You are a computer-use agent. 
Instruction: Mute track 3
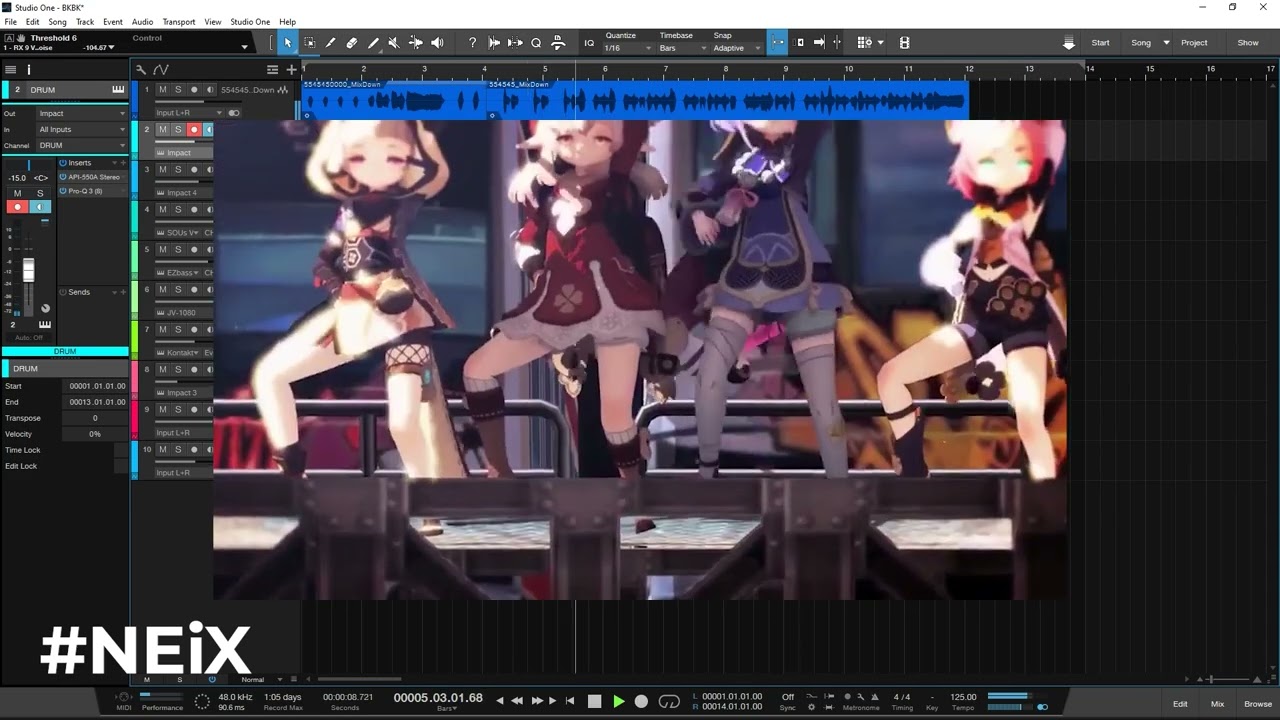pos(163,170)
